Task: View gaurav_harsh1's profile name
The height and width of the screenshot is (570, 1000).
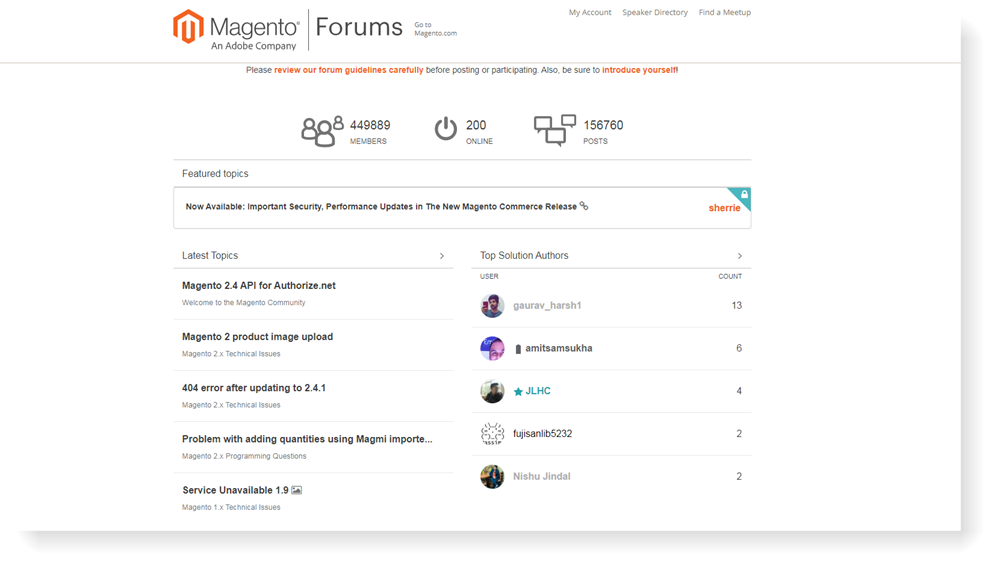Action: (547, 306)
